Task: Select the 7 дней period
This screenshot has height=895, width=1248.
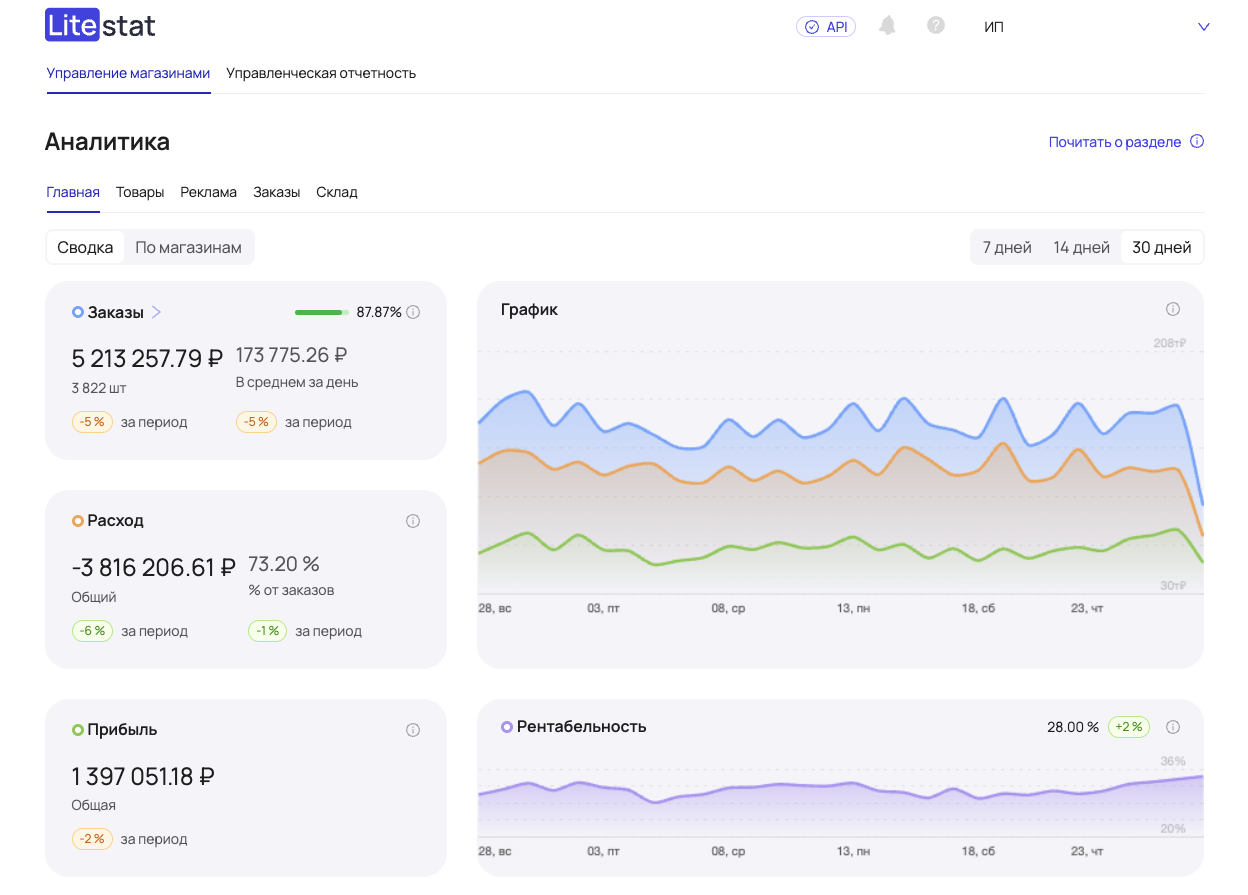Action: (x=1006, y=247)
